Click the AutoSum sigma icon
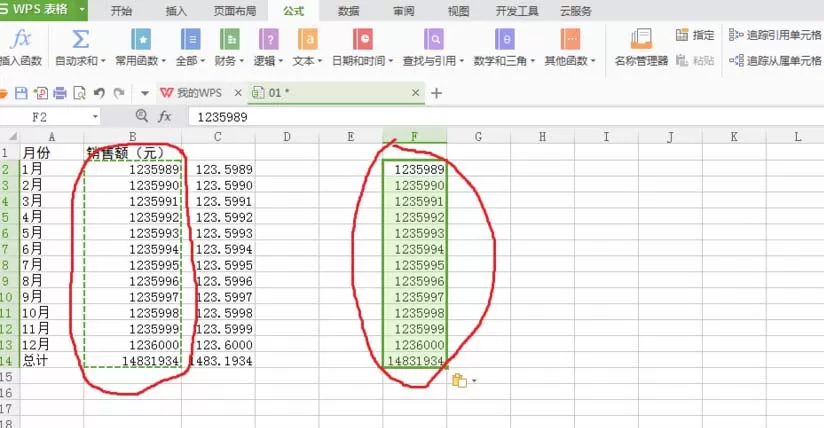Screen dimensions: 824x428 (80, 39)
